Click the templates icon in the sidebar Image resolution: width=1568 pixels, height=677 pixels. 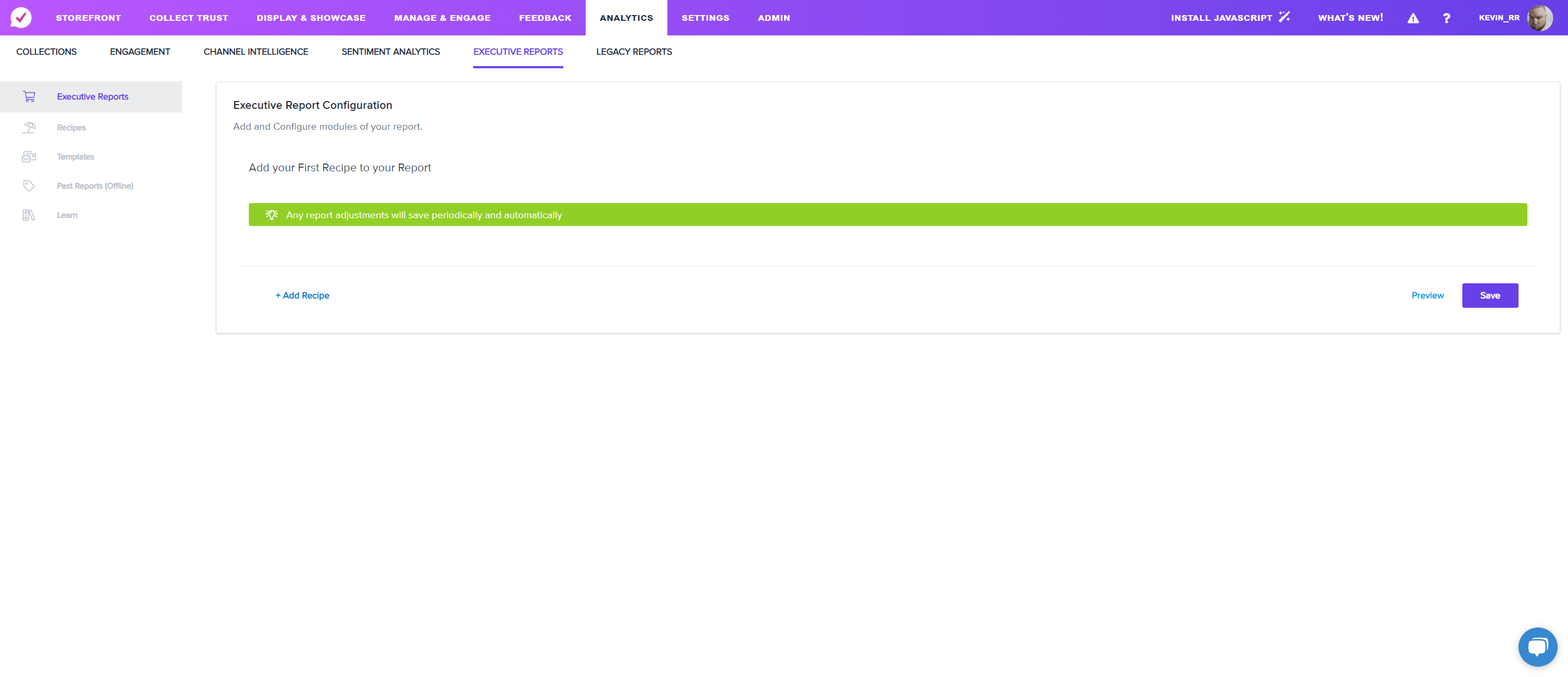(x=29, y=156)
